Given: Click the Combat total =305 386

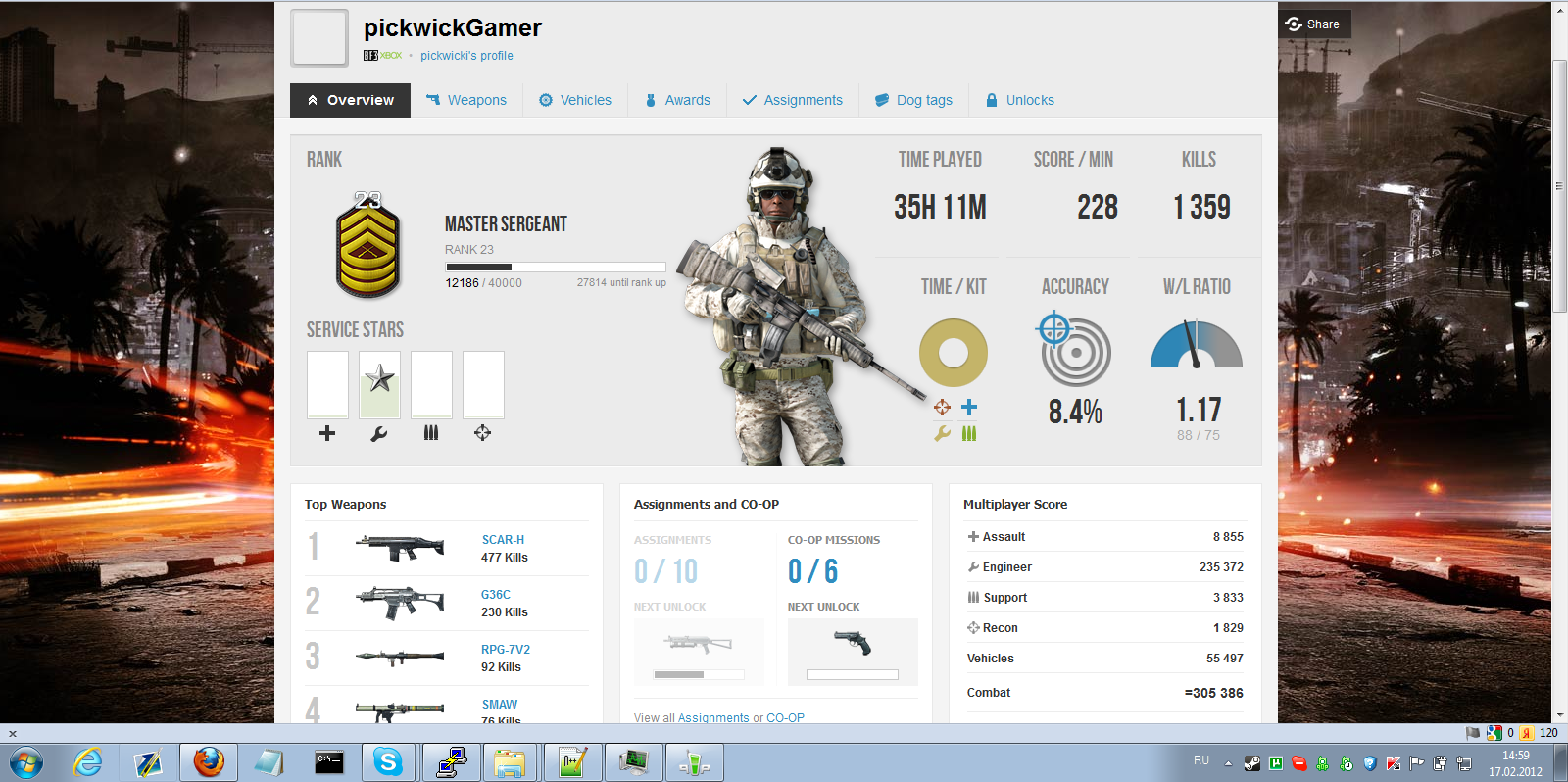Looking at the screenshot, I should click(1214, 693).
